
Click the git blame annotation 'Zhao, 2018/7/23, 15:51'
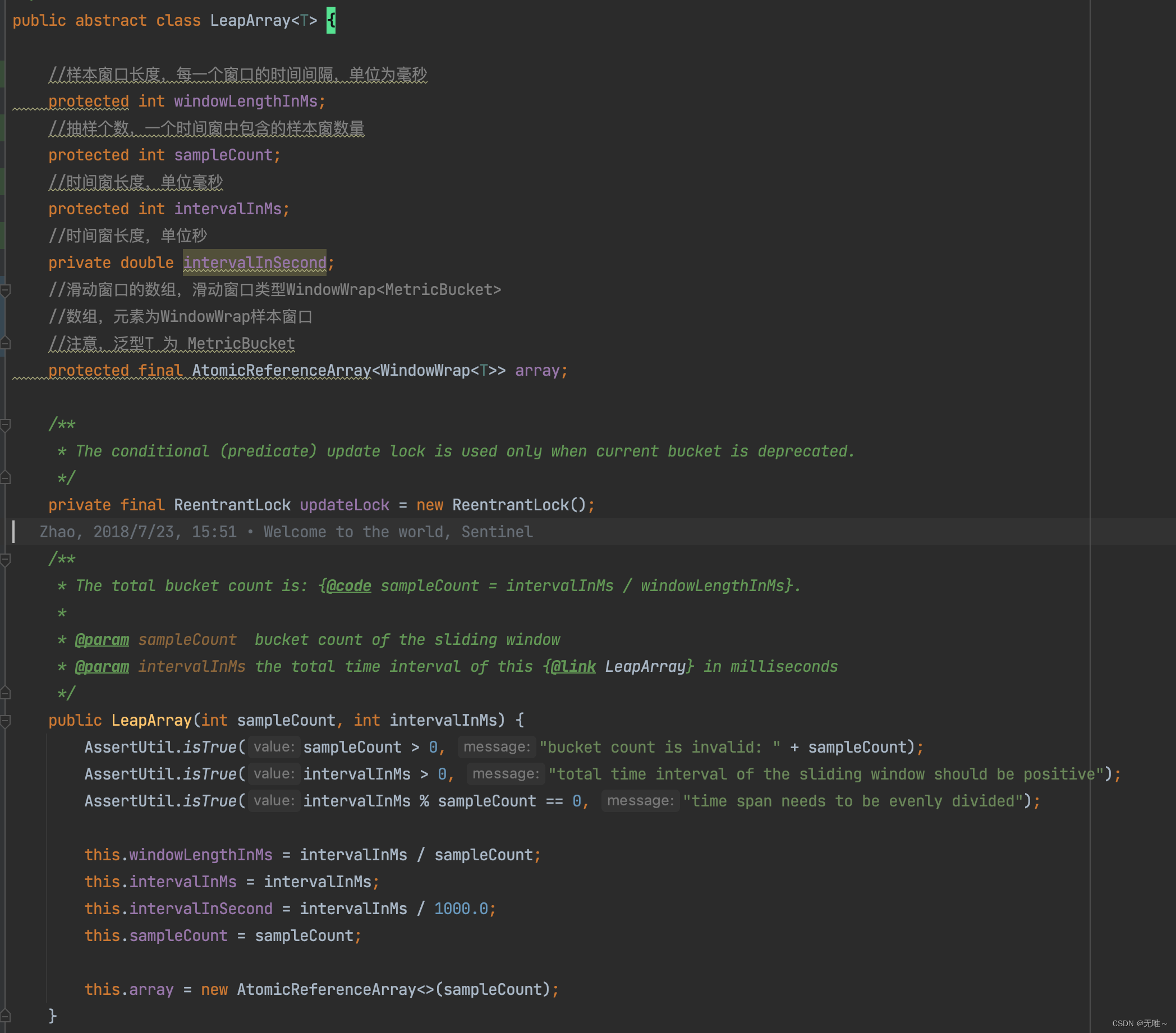point(137,532)
